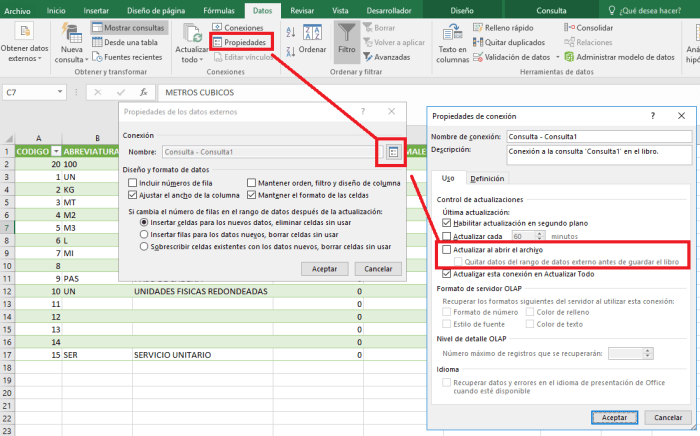This screenshot has height=436, width=700.
Task: Open Consolidar tool
Action: [588, 28]
